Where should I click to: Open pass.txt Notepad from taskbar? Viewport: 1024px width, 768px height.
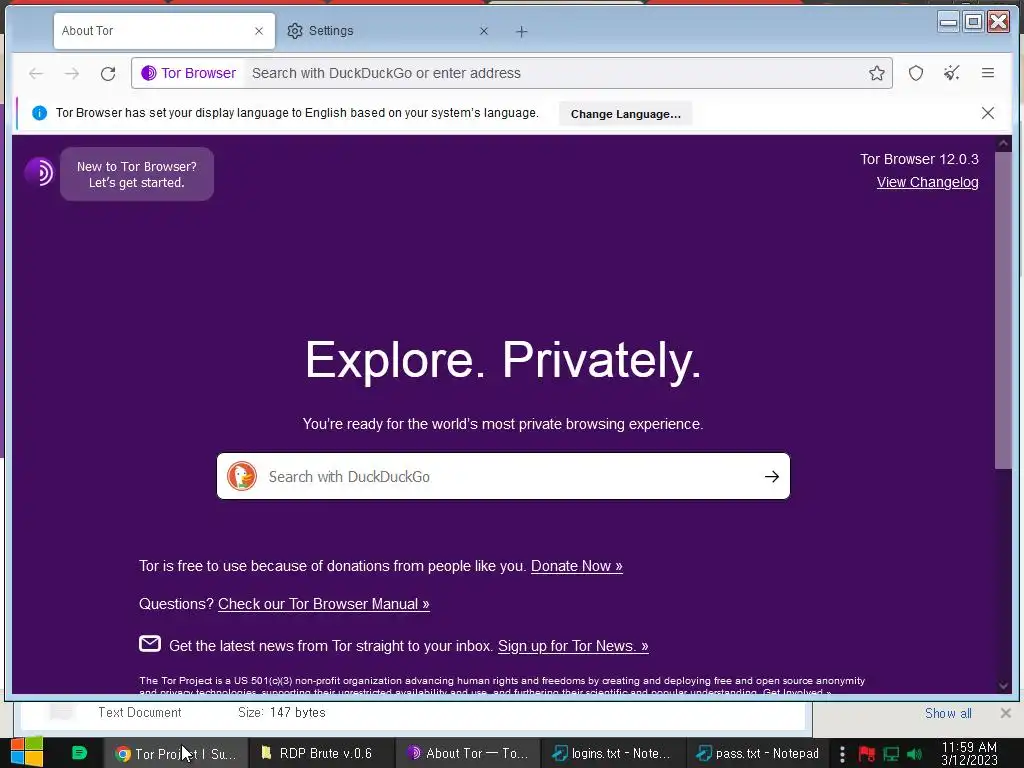pos(758,754)
